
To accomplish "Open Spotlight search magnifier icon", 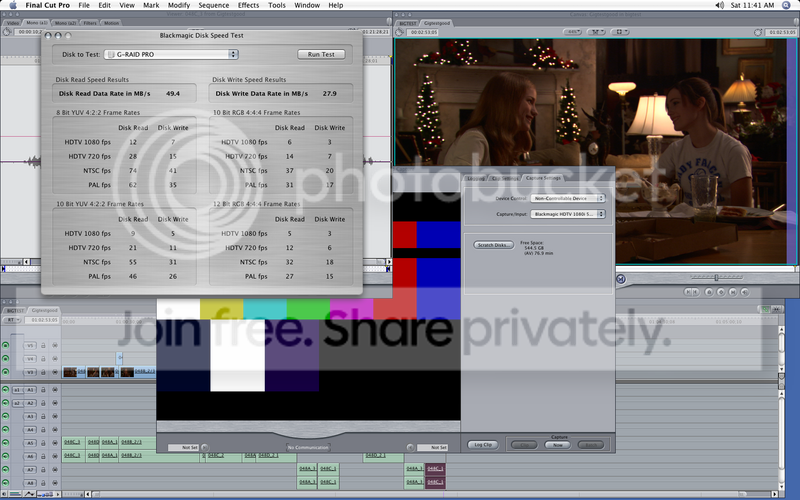I will [x=787, y=5].
